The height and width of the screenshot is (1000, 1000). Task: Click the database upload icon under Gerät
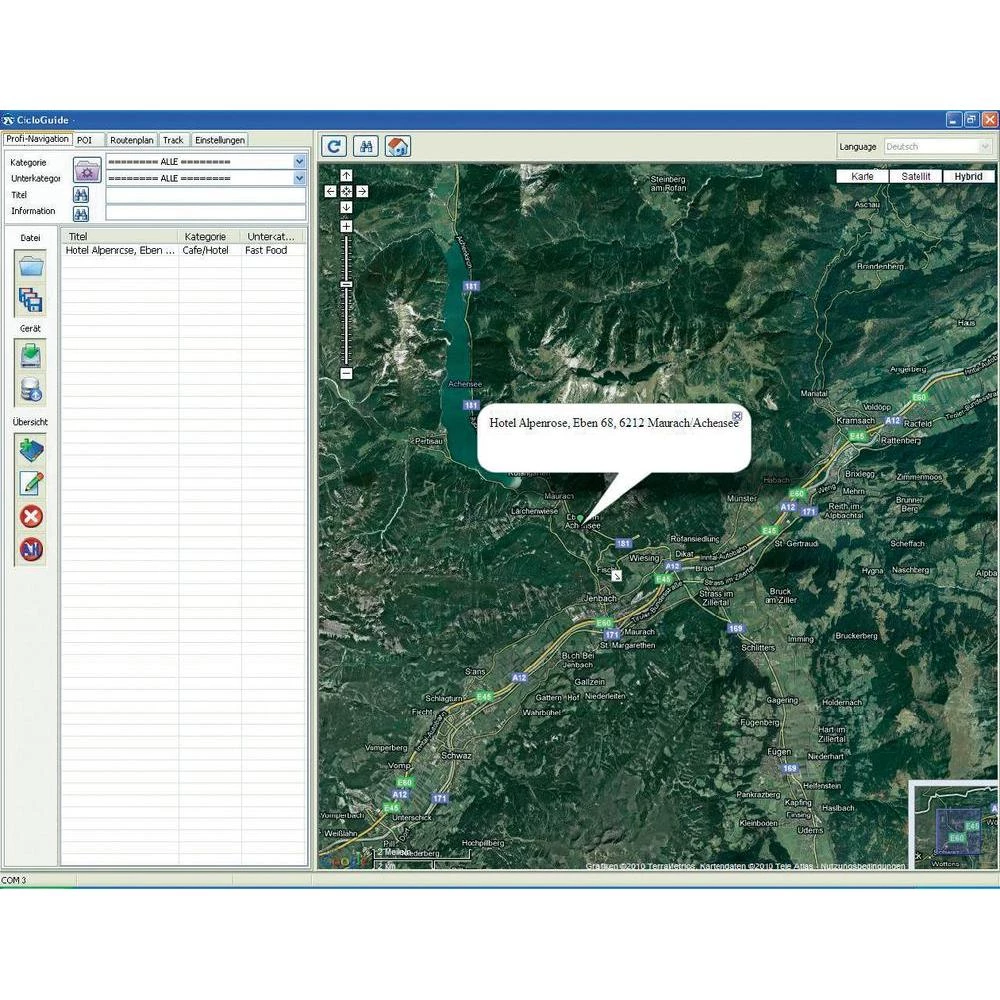31,390
